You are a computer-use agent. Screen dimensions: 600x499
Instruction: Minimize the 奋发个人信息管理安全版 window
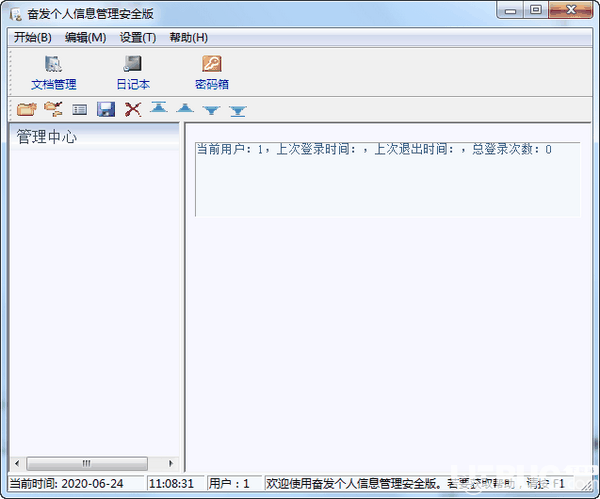[510, 10]
